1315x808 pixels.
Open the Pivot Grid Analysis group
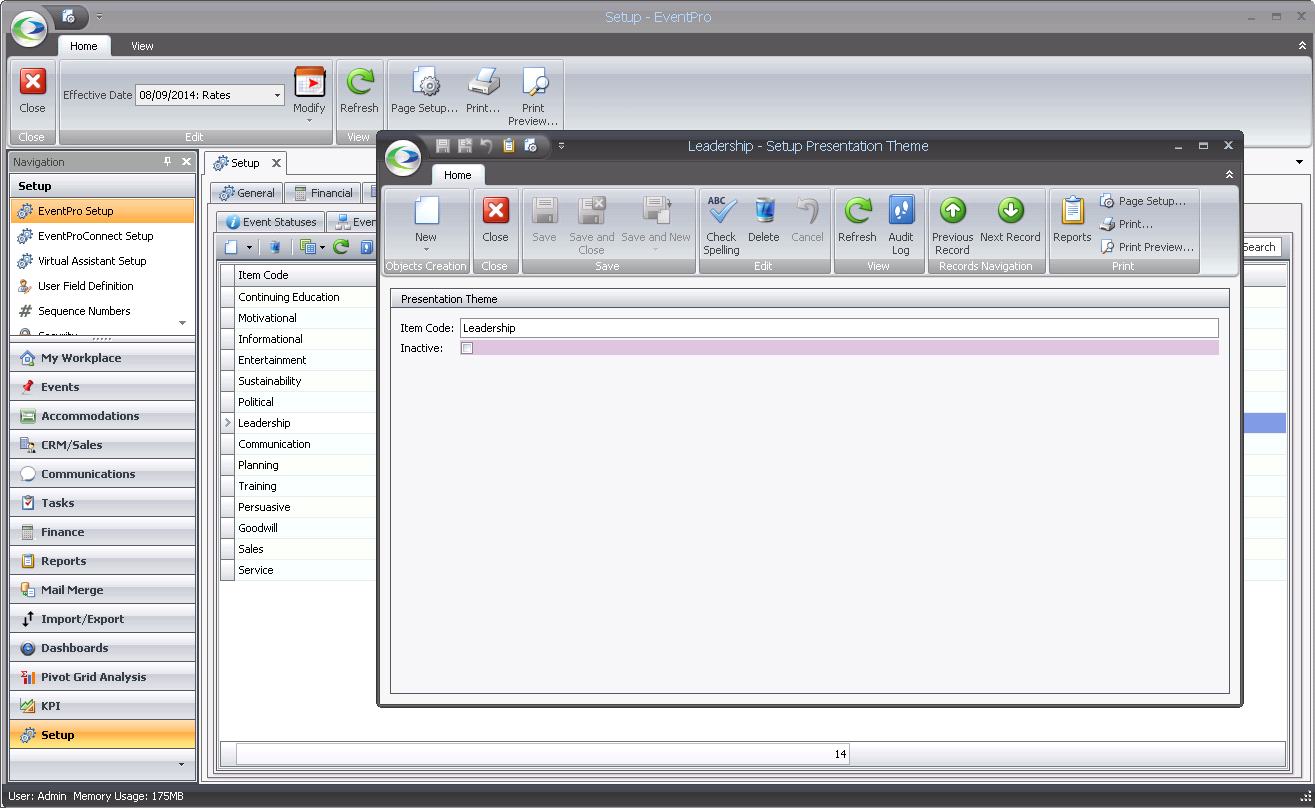click(103, 677)
